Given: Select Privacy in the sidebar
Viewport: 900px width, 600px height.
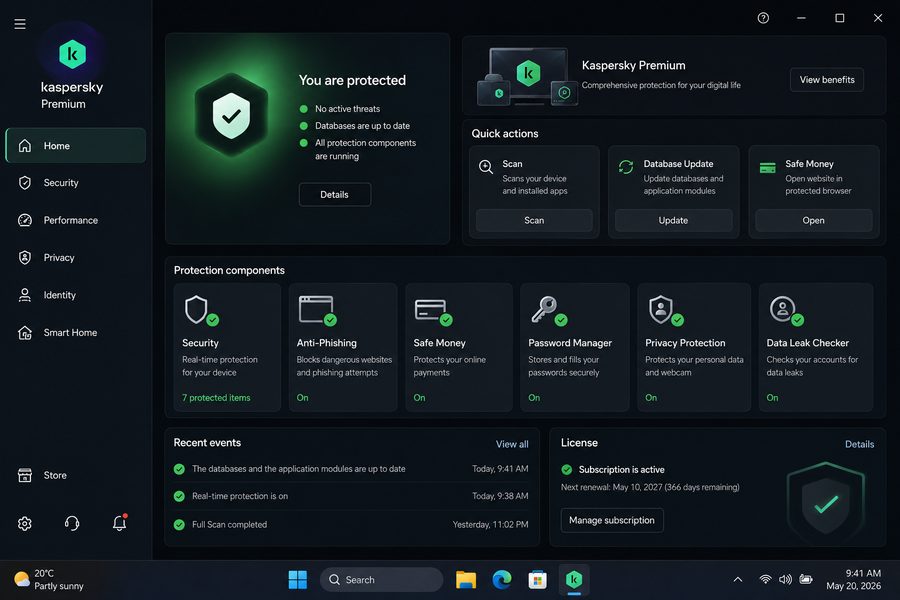Looking at the screenshot, I should [x=76, y=257].
